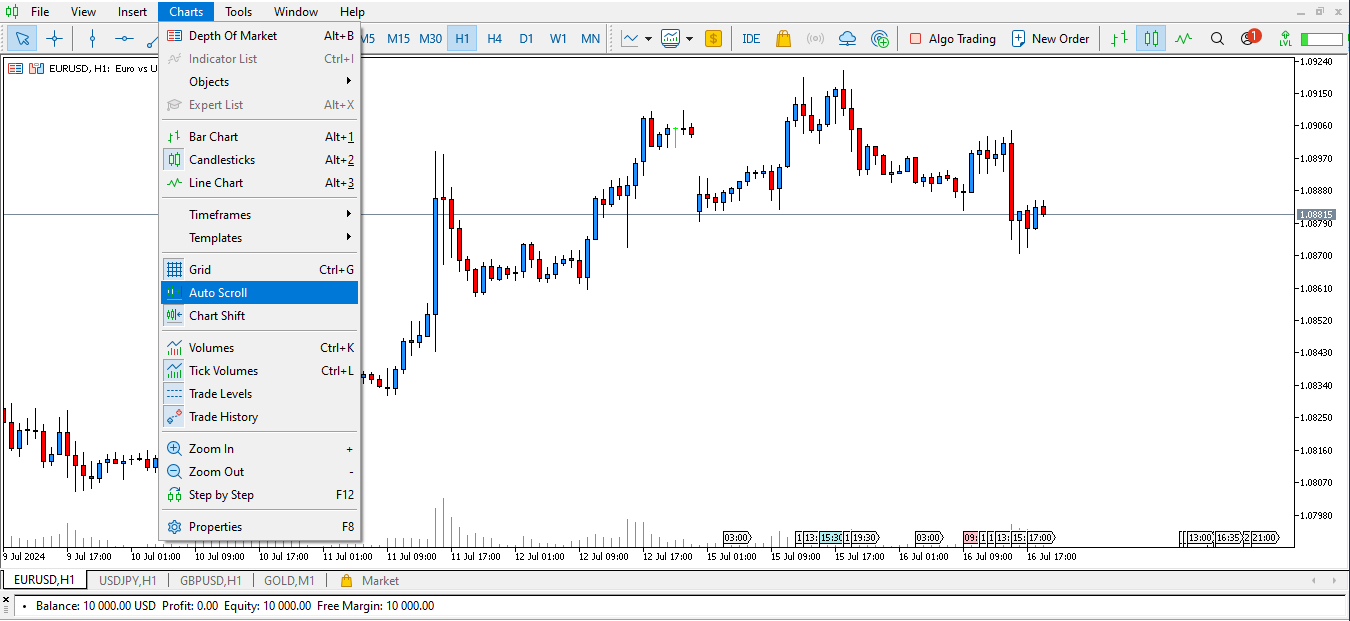Switch to the GOLD,M1 chart tab
Viewport: 1350px width, 621px height.
tap(289, 580)
